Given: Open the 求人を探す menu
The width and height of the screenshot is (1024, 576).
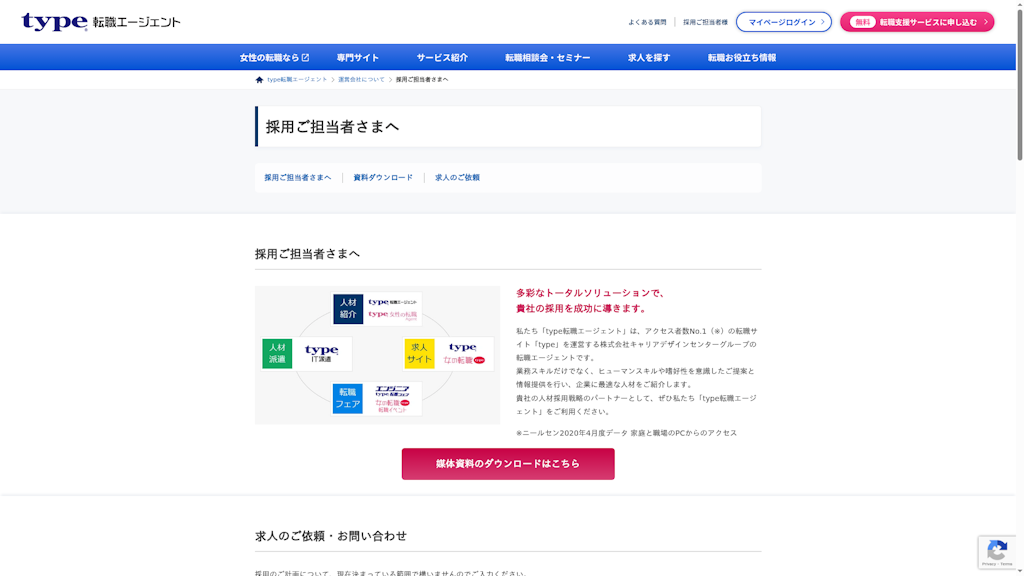Looking at the screenshot, I should 649,58.
